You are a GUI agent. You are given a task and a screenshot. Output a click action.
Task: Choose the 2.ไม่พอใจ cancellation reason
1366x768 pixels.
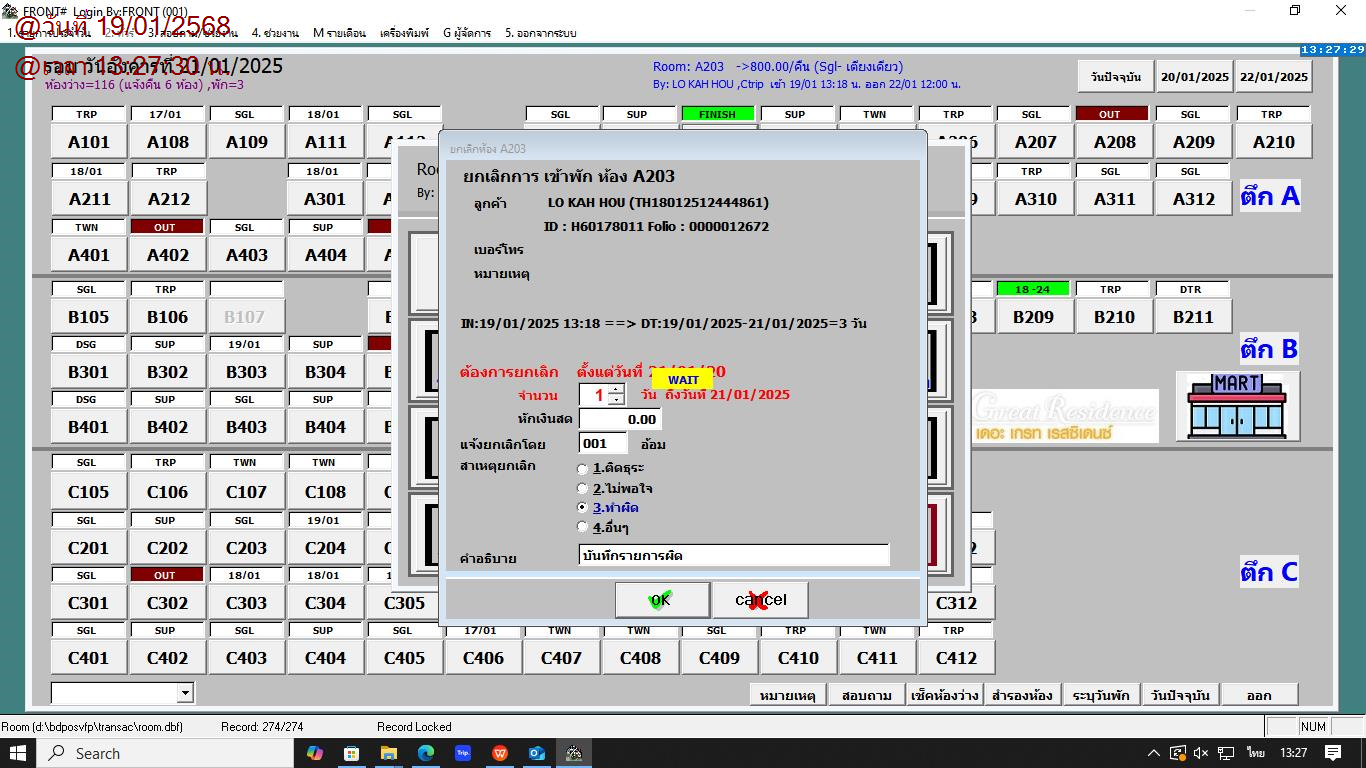point(583,489)
